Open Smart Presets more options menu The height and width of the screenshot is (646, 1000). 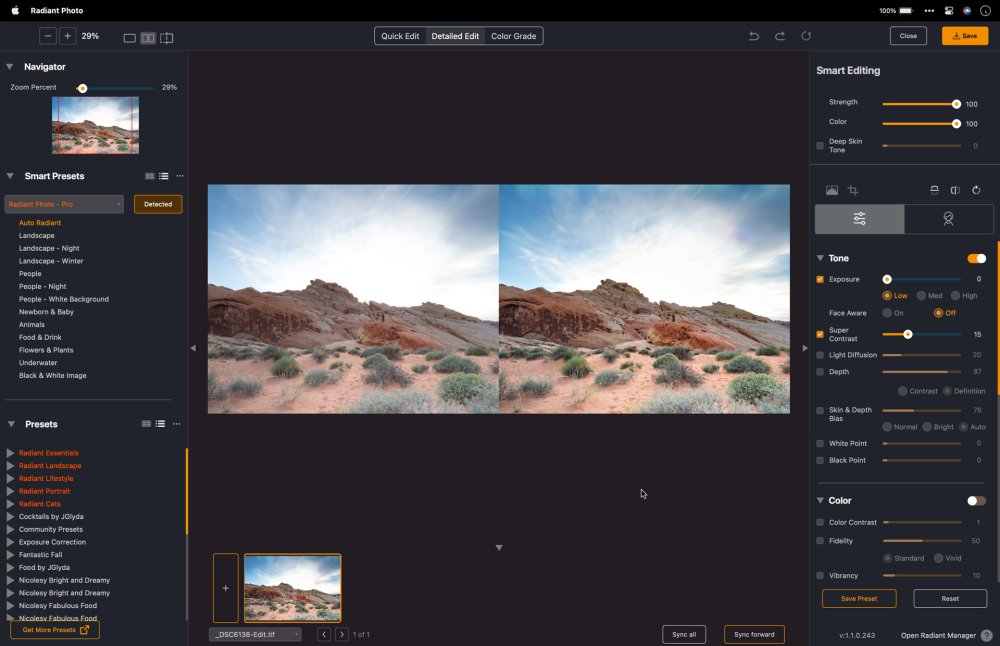point(180,176)
